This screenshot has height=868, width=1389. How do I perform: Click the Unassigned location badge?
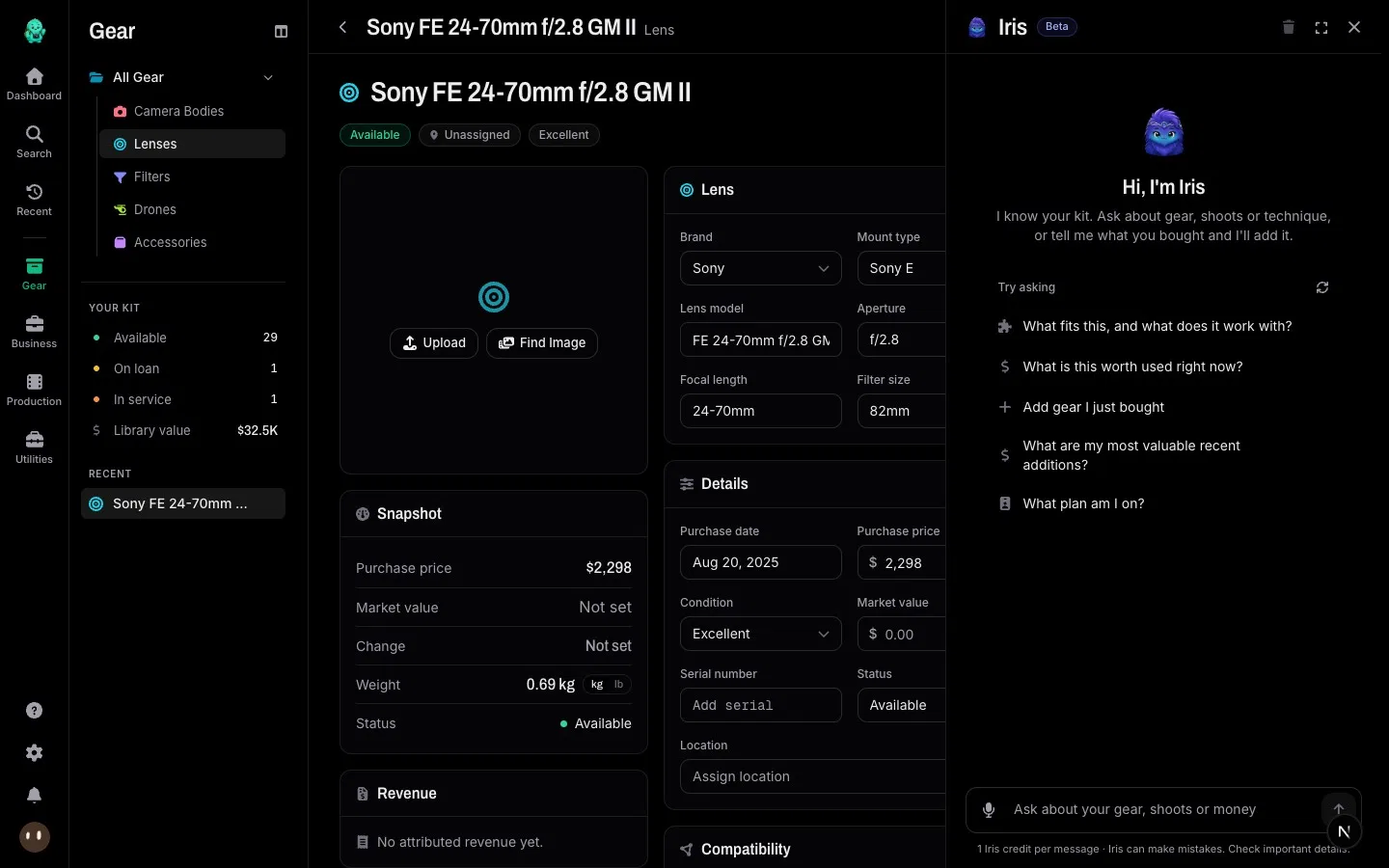470,135
